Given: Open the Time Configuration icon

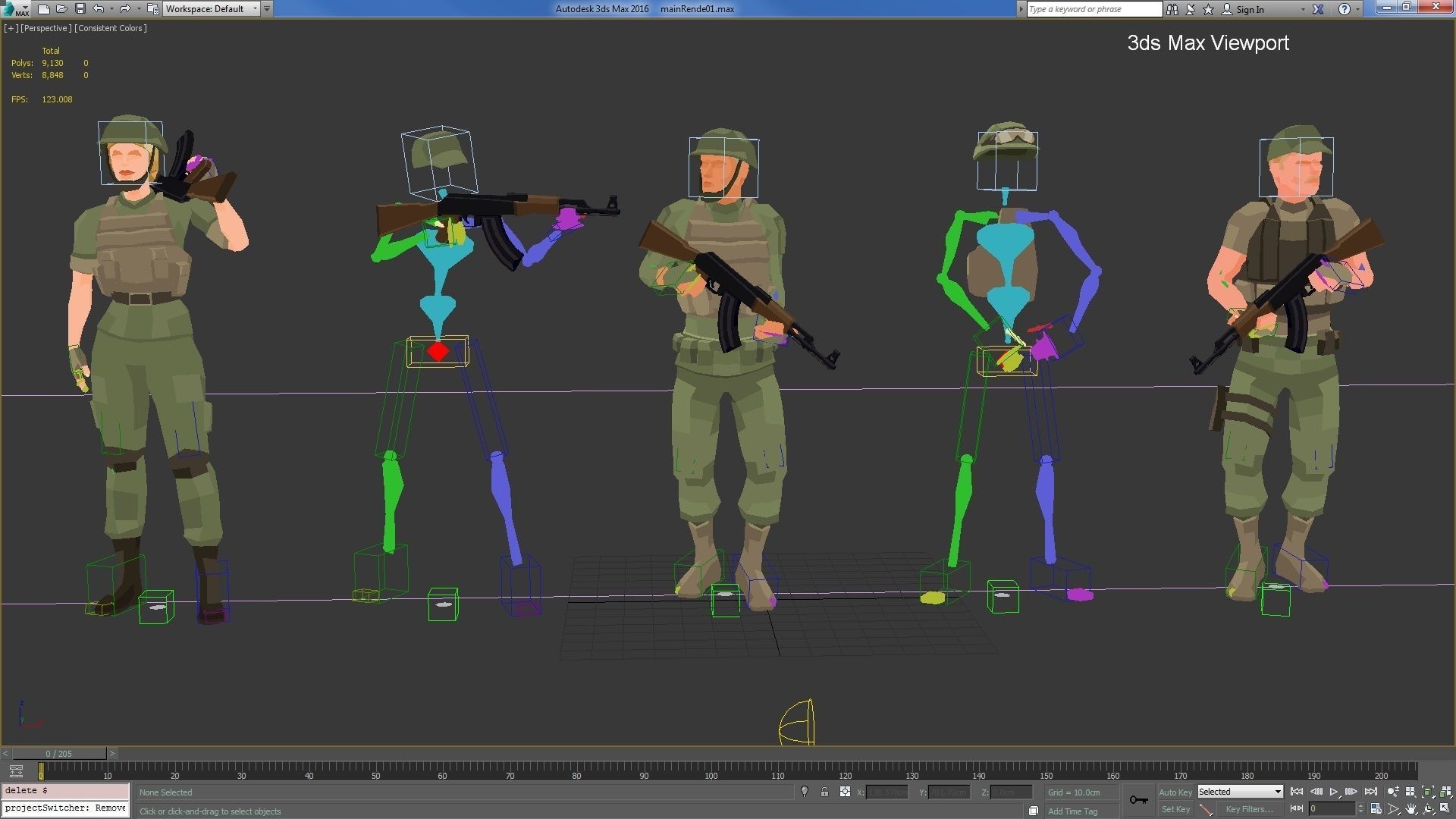Looking at the screenshot, I should [x=1376, y=809].
